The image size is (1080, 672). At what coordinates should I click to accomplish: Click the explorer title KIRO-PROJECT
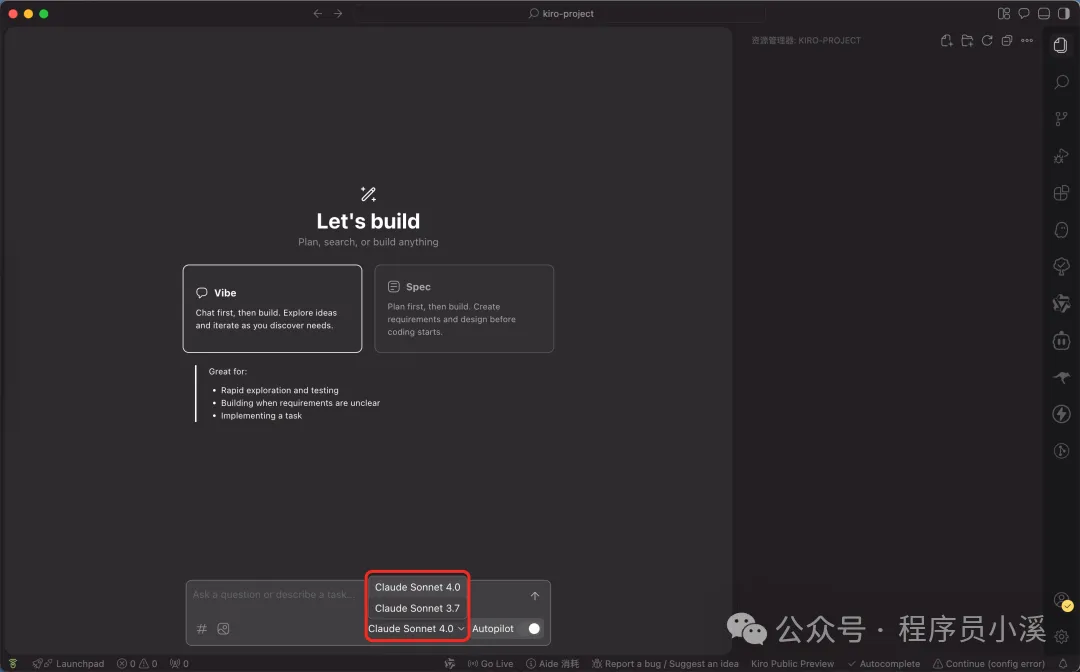(x=806, y=41)
